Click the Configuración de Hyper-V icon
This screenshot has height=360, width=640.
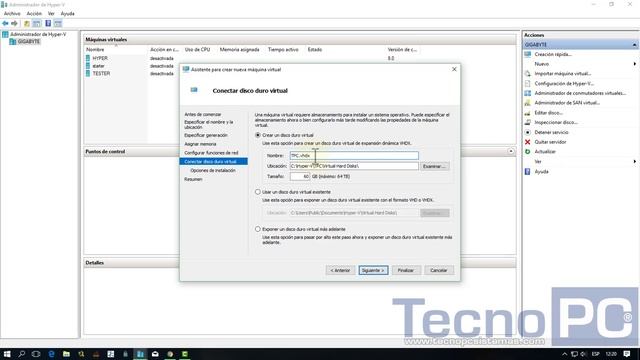click(x=527, y=84)
